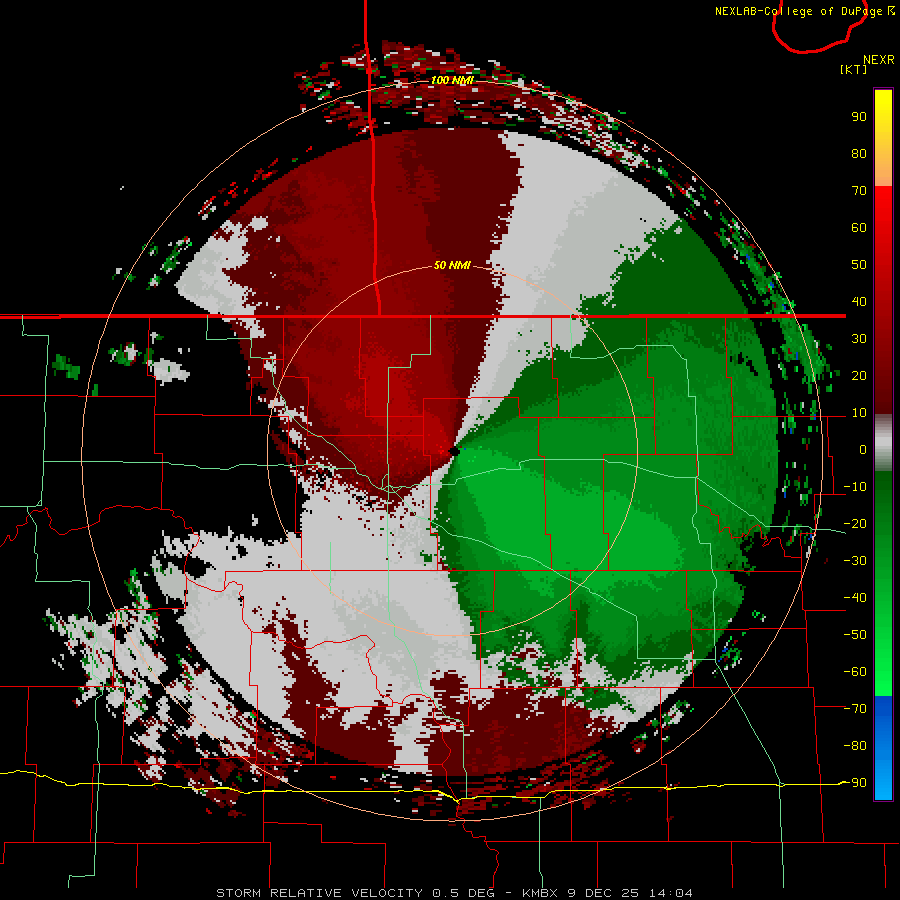Click the -80 value on velocity scale

(855, 746)
